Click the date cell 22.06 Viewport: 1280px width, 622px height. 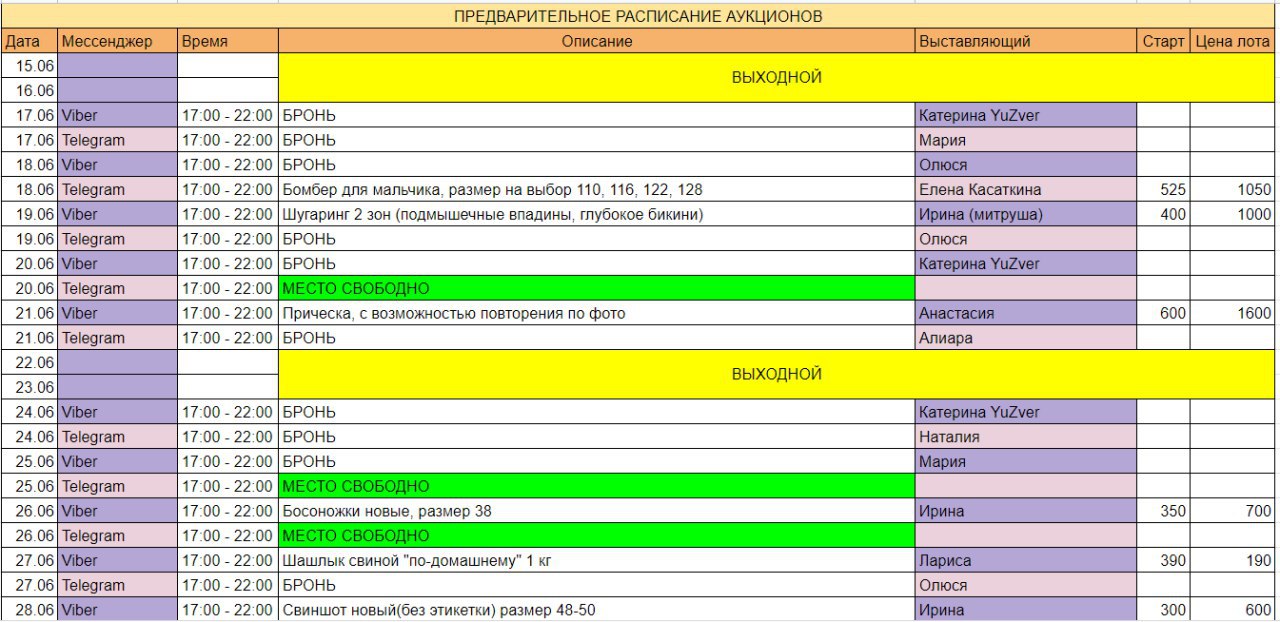29,362
